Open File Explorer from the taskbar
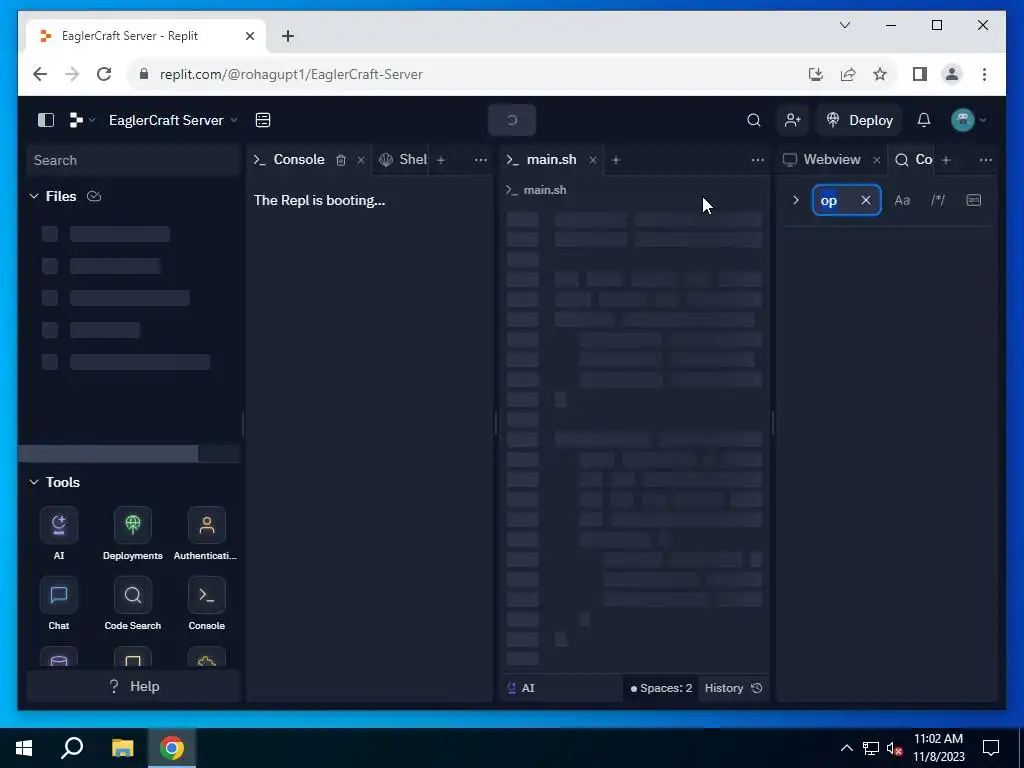1024x768 pixels. [122, 748]
